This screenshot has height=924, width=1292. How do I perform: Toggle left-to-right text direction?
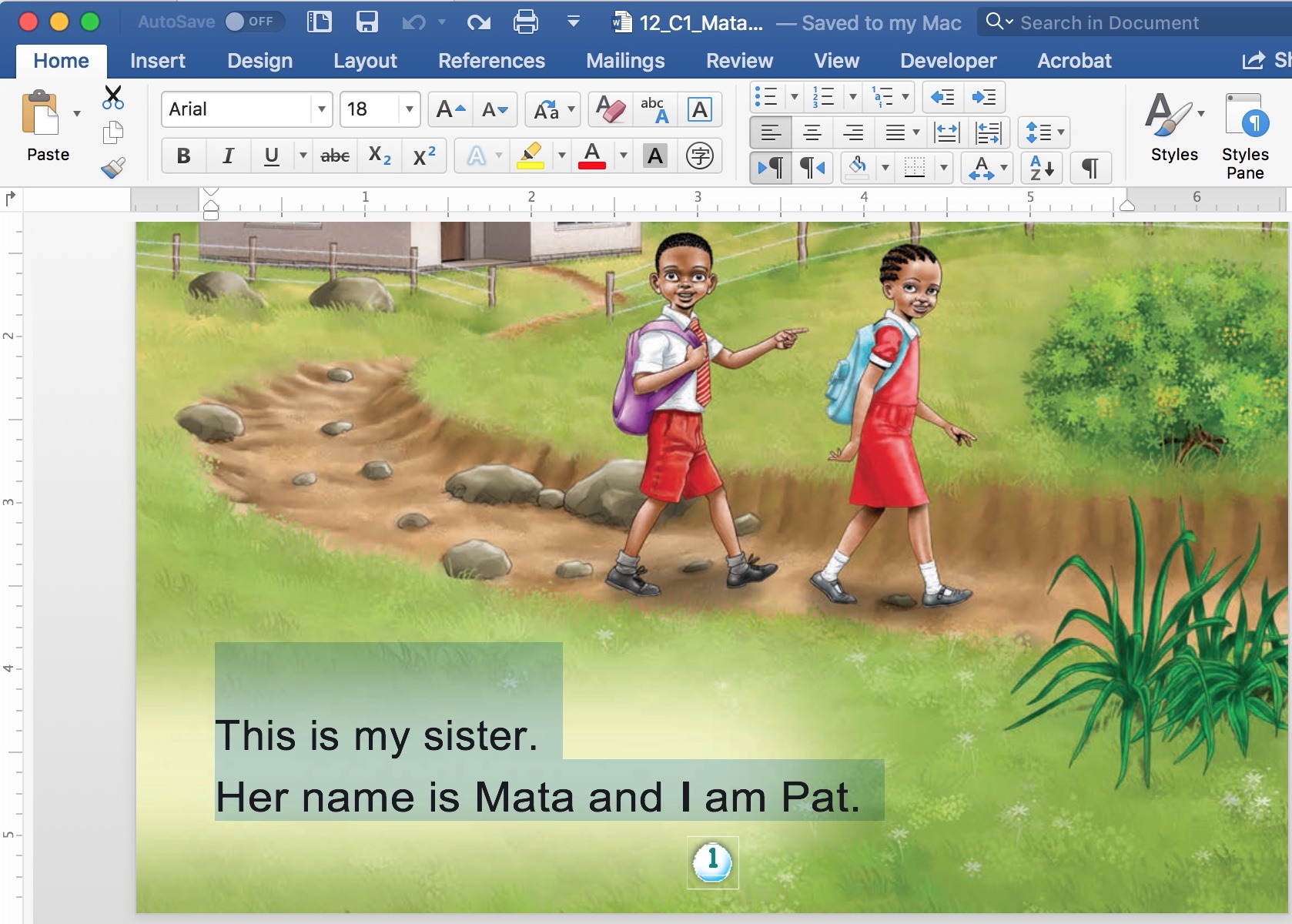771,168
